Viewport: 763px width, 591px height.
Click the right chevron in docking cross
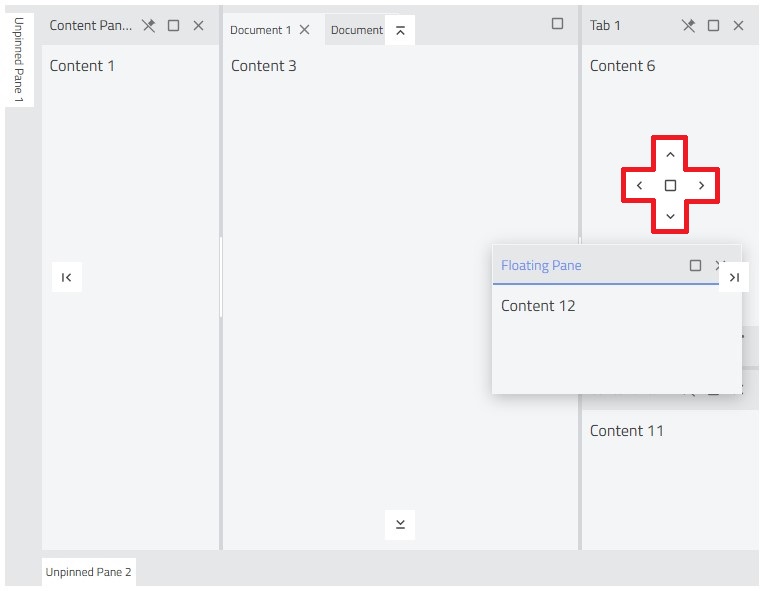[701, 186]
